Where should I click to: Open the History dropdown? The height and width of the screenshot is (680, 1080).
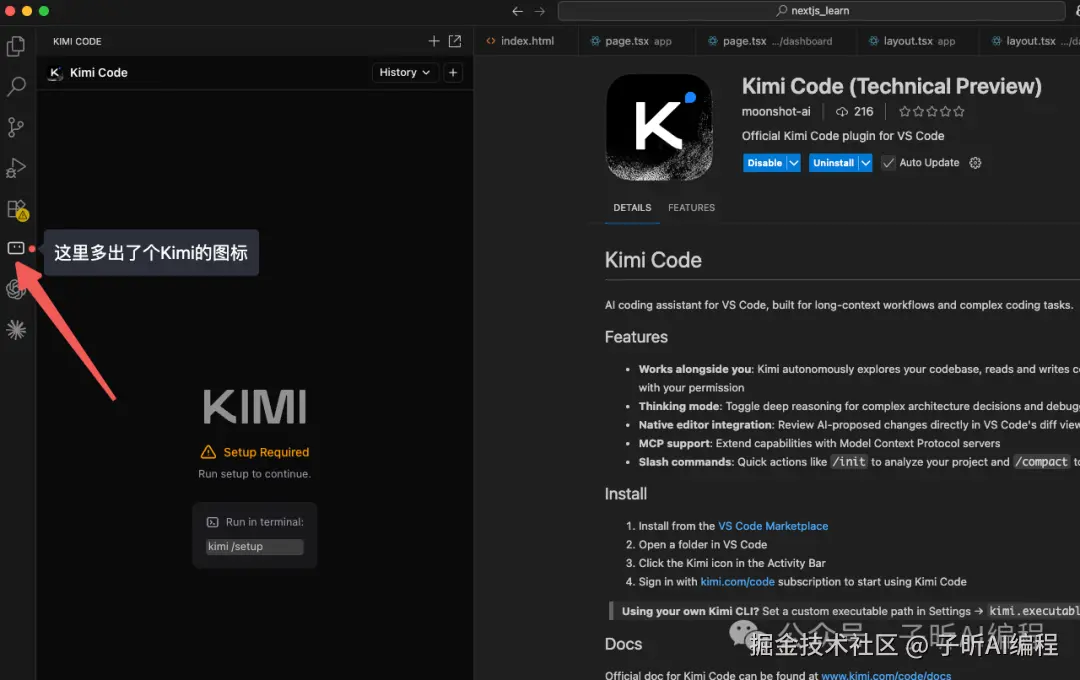coord(405,72)
